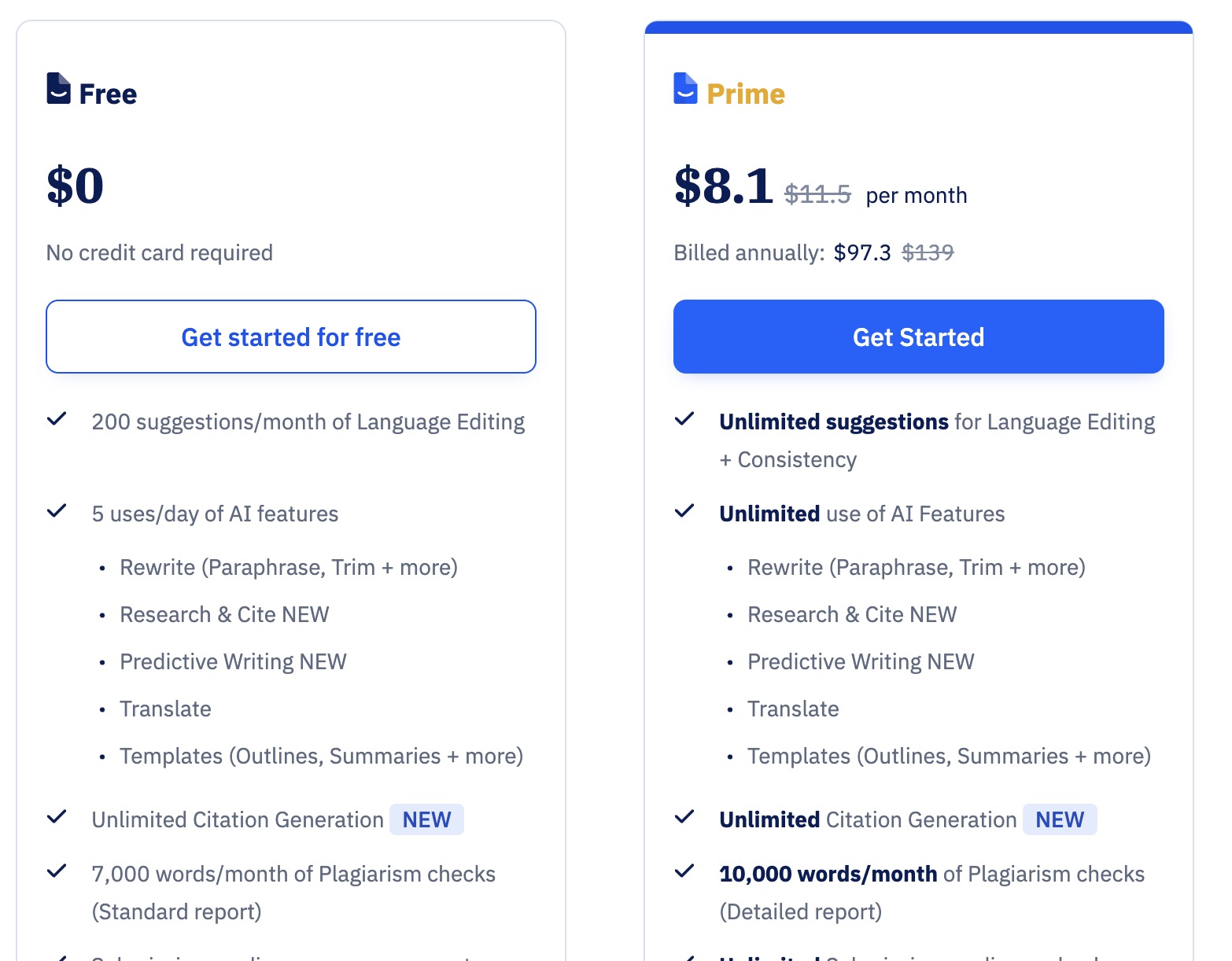The width and height of the screenshot is (1232, 961).
Task: Click checkmark beside 200 suggestions/month Language Editing
Action: click(x=57, y=419)
